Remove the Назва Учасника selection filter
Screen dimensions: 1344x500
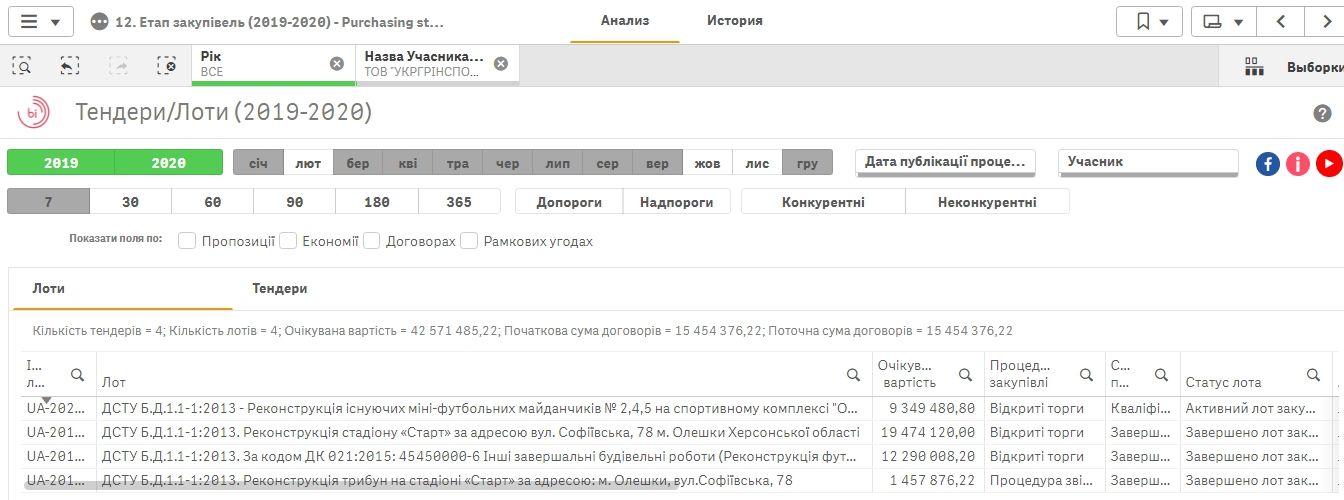(x=501, y=64)
